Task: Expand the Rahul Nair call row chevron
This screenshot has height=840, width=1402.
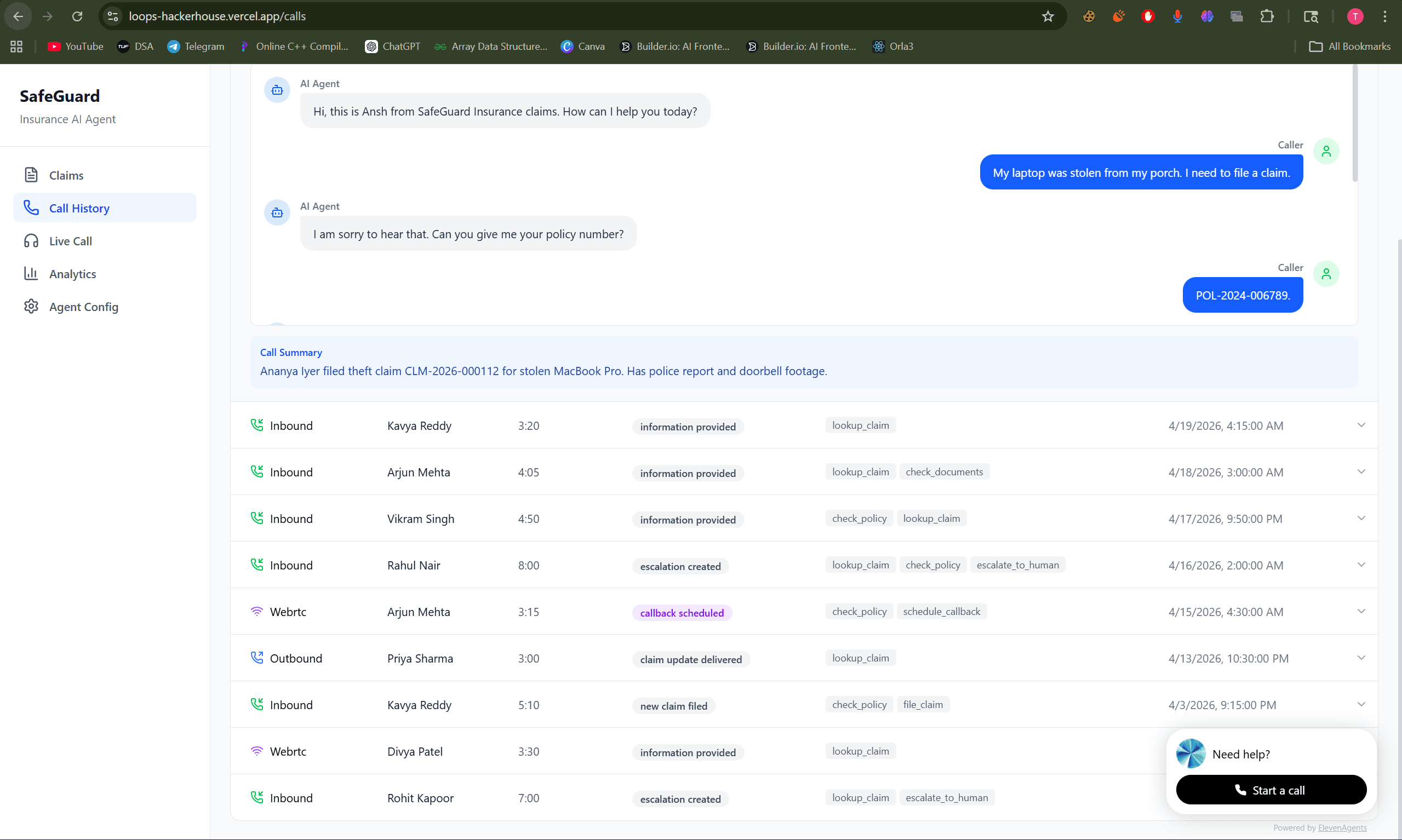Action: click(x=1361, y=565)
